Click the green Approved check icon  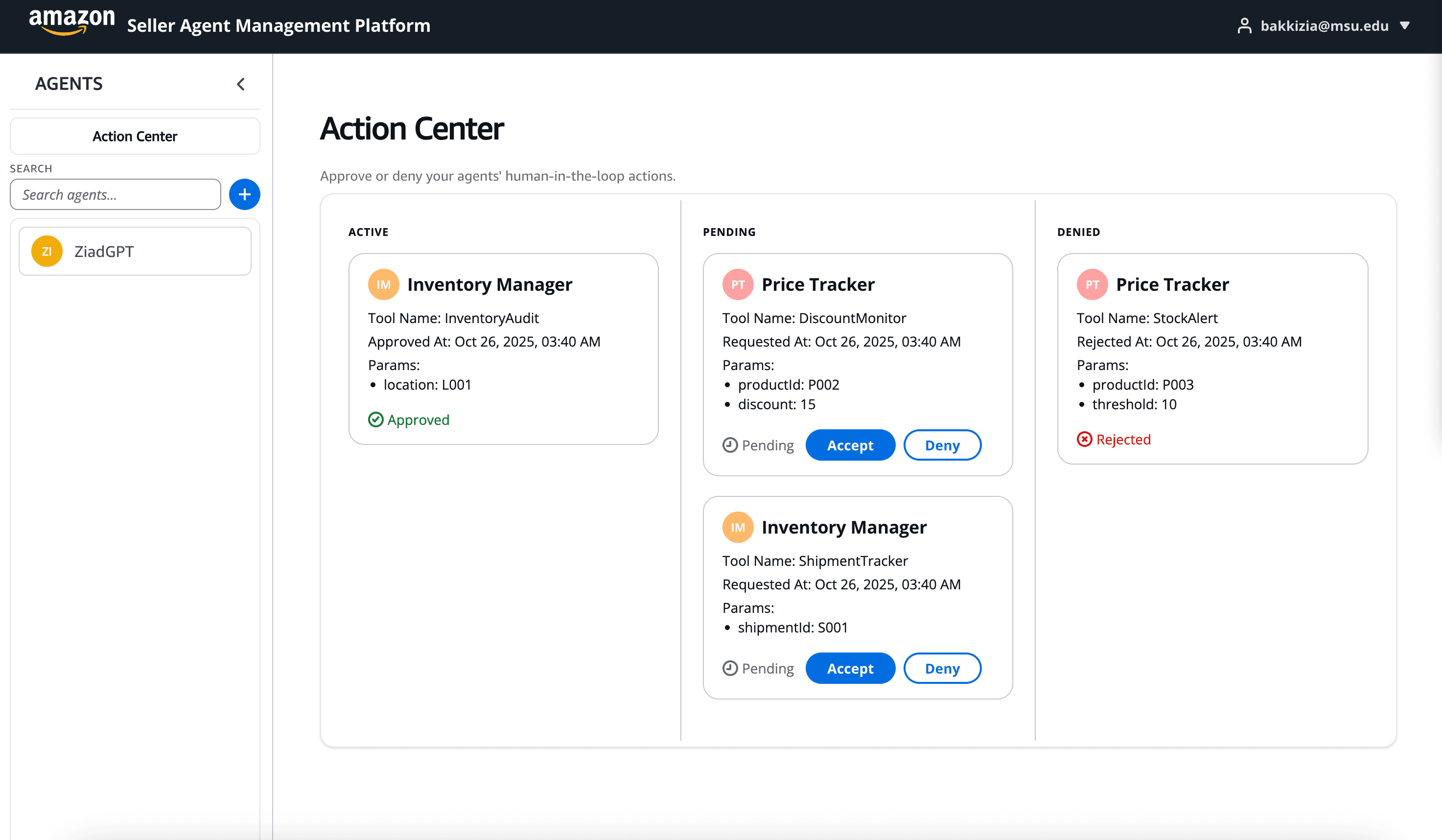click(x=375, y=420)
